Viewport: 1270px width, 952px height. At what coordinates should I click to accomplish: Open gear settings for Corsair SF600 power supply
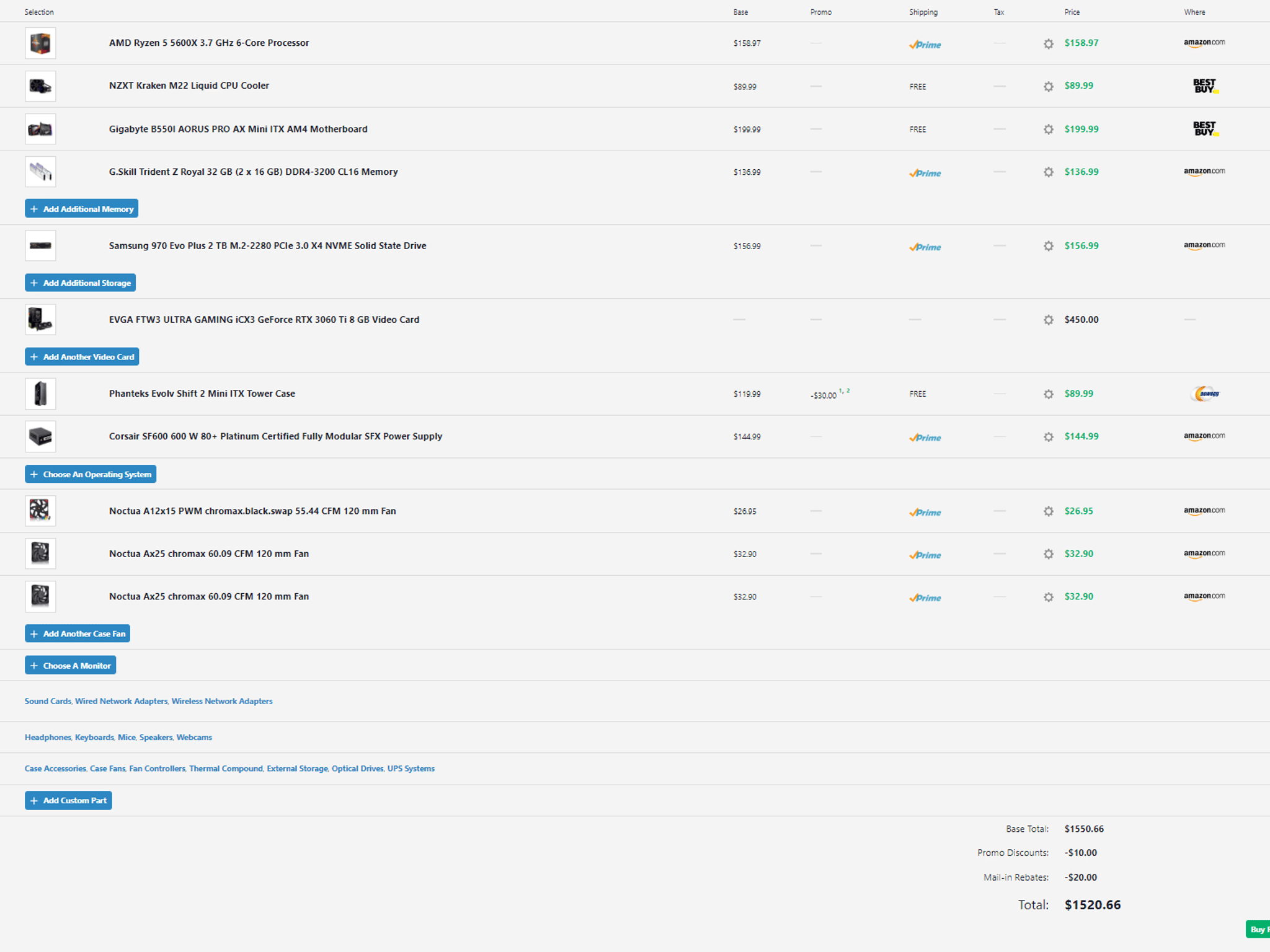(1048, 437)
